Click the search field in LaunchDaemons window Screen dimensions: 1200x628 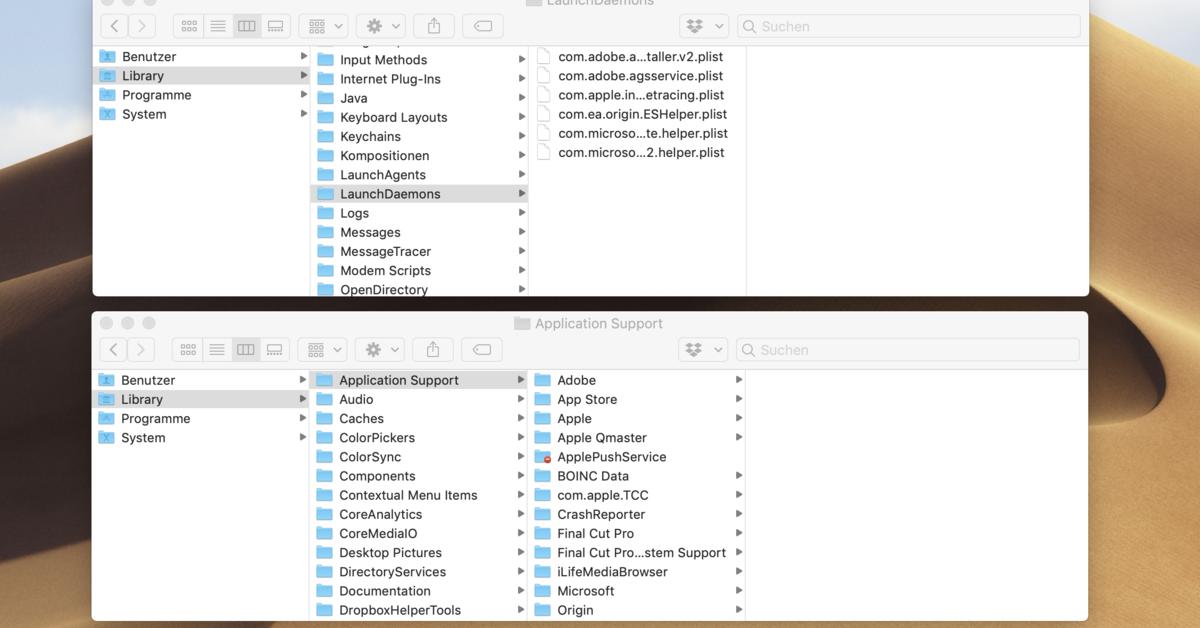pyautogui.click(x=909, y=26)
